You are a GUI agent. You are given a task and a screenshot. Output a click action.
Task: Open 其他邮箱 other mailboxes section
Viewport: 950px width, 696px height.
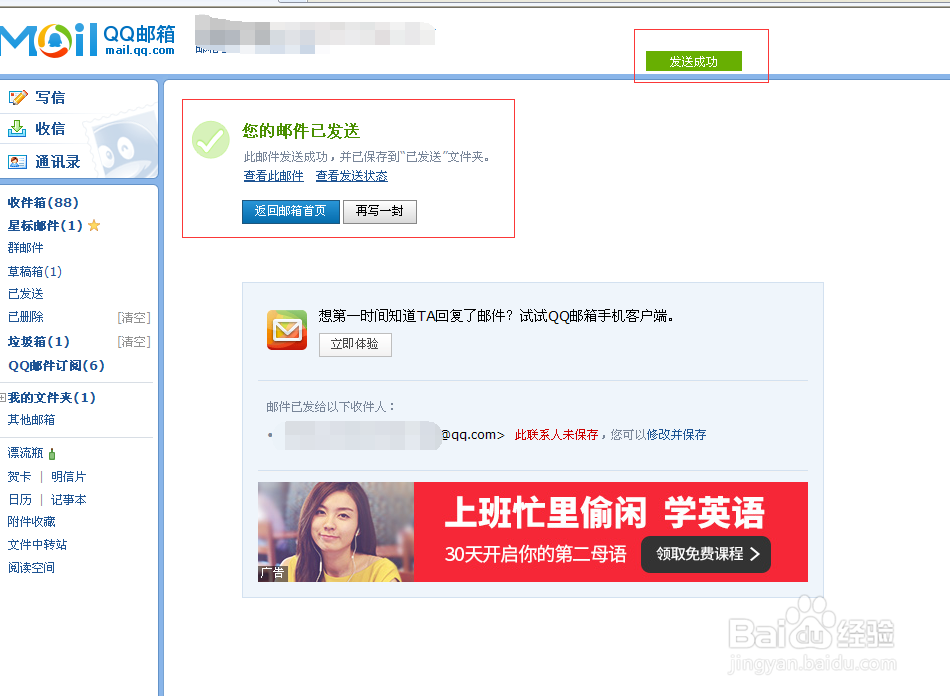tap(33, 419)
